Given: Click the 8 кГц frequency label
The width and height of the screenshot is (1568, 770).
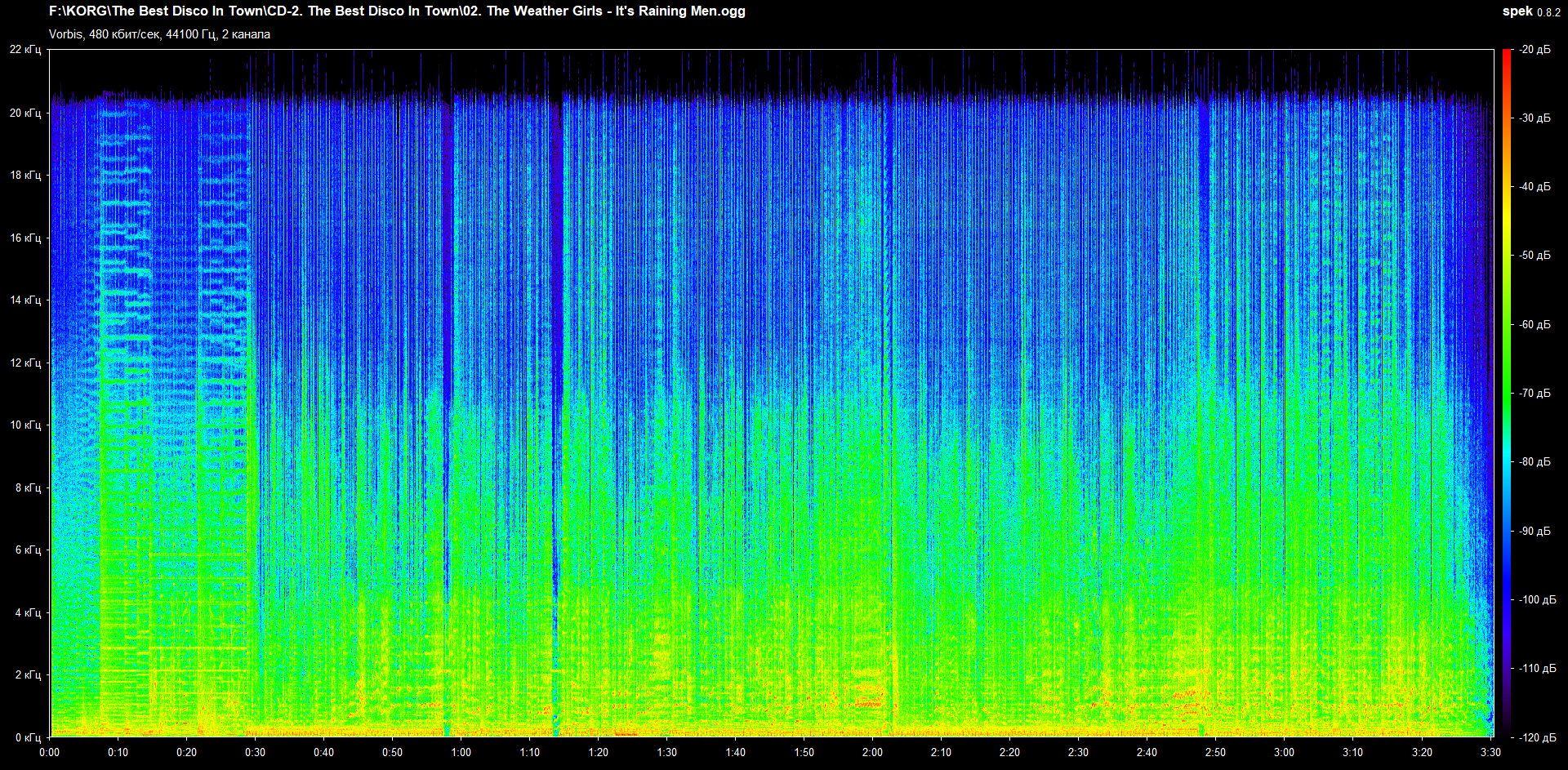Looking at the screenshot, I should point(28,487).
